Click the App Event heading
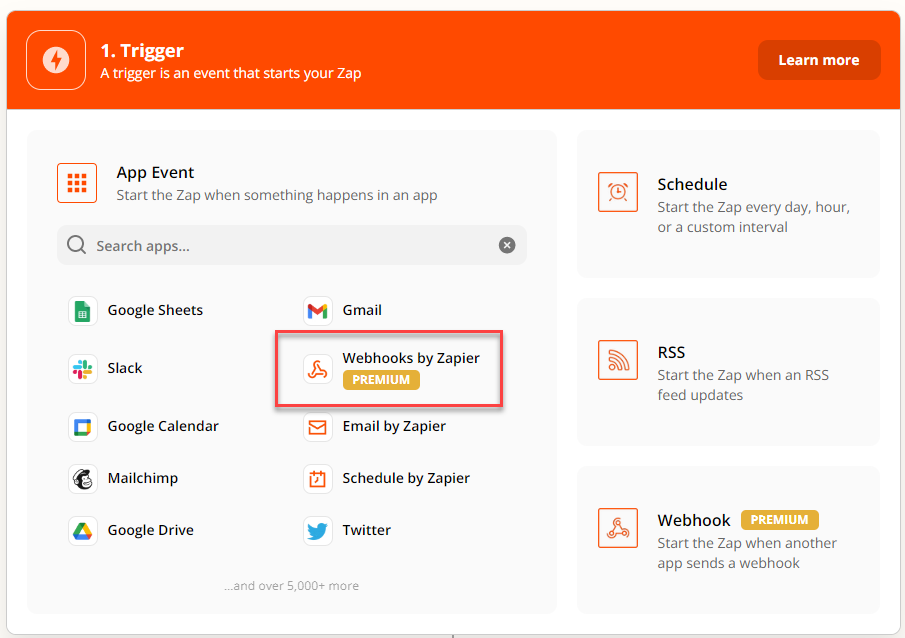 point(155,173)
